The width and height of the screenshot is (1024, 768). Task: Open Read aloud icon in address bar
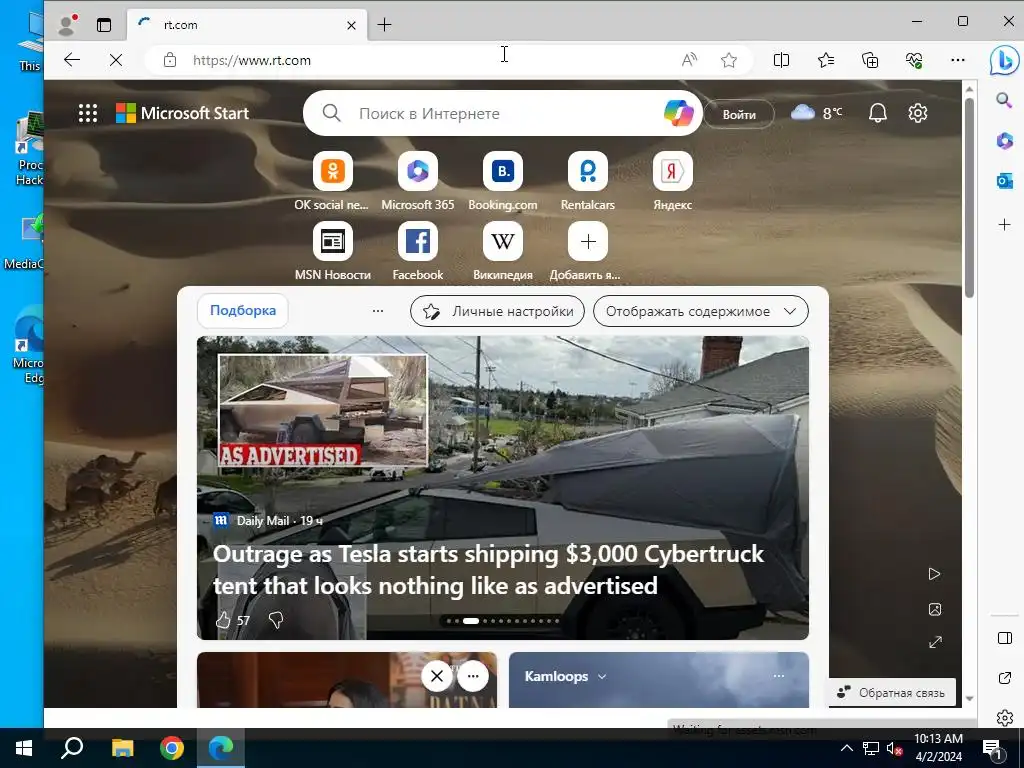(x=689, y=60)
